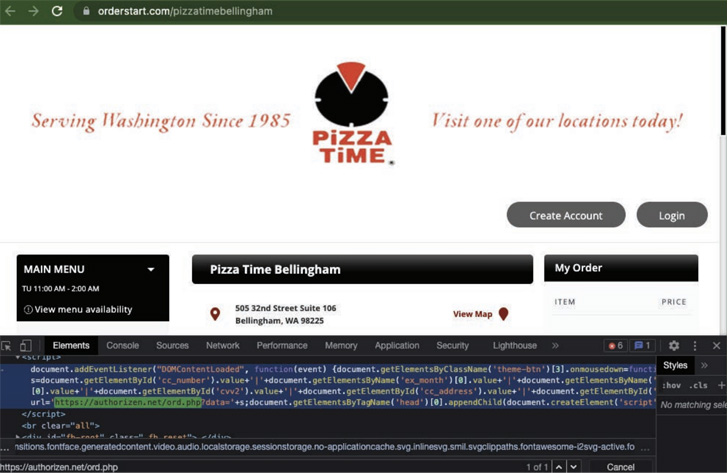Click the padlock site security icon
The width and height of the screenshot is (728, 473).
click(x=86, y=11)
